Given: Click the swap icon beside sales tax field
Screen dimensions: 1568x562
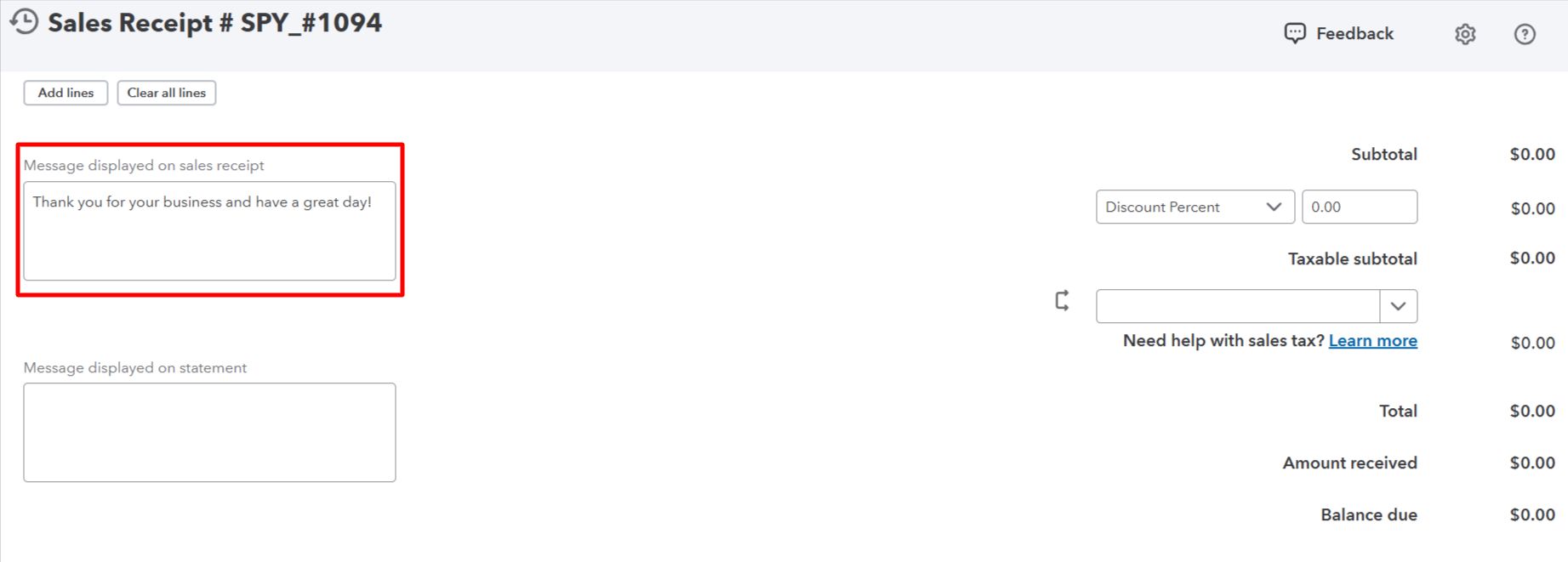Looking at the screenshot, I should click(1062, 301).
